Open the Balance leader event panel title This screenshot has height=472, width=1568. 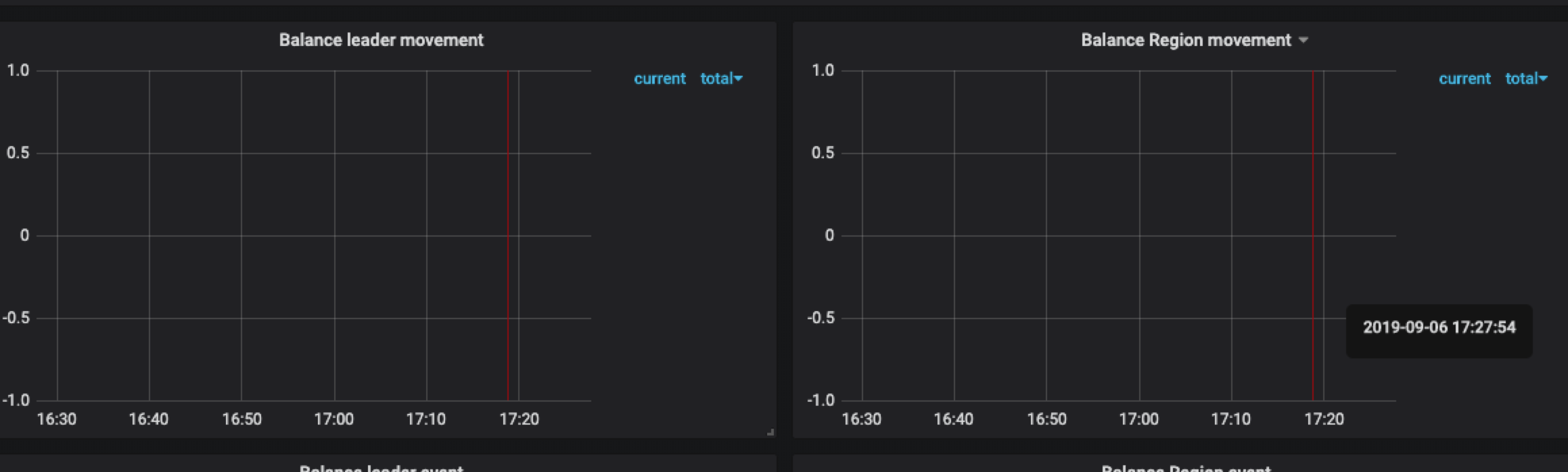381,468
